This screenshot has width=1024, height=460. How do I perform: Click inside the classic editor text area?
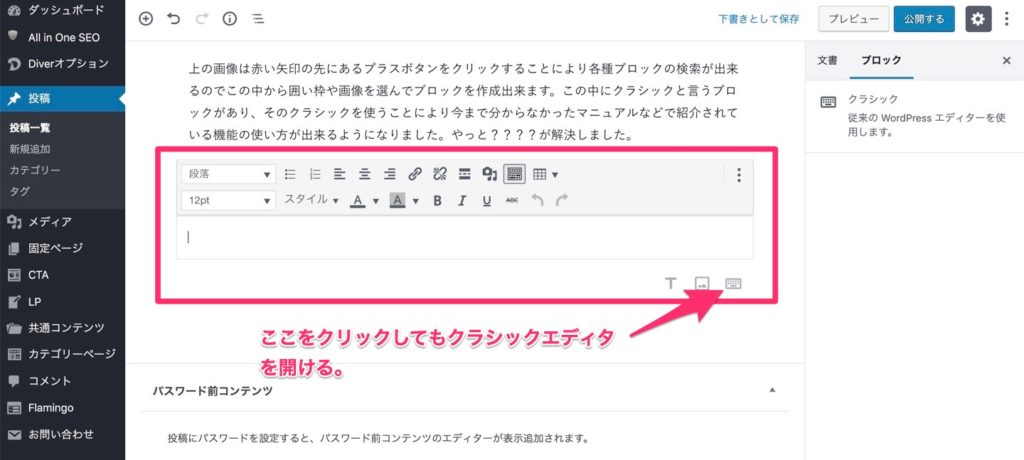[464, 237]
